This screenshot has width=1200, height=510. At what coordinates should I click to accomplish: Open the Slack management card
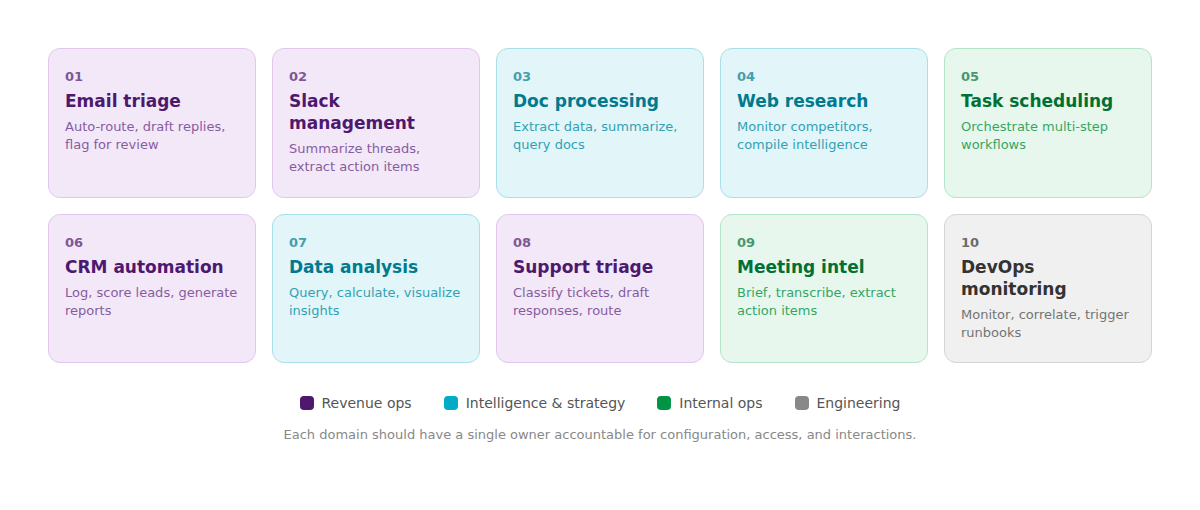coord(376,123)
